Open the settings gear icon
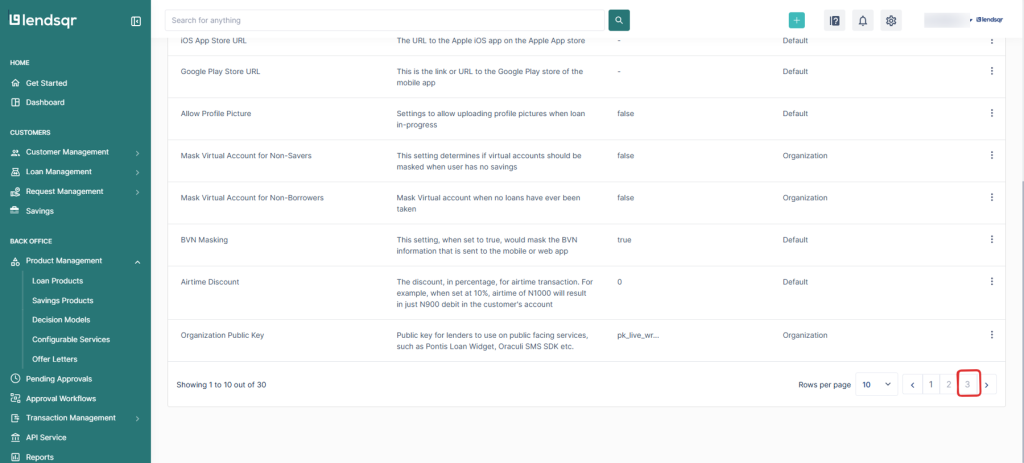 click(890, 20)
